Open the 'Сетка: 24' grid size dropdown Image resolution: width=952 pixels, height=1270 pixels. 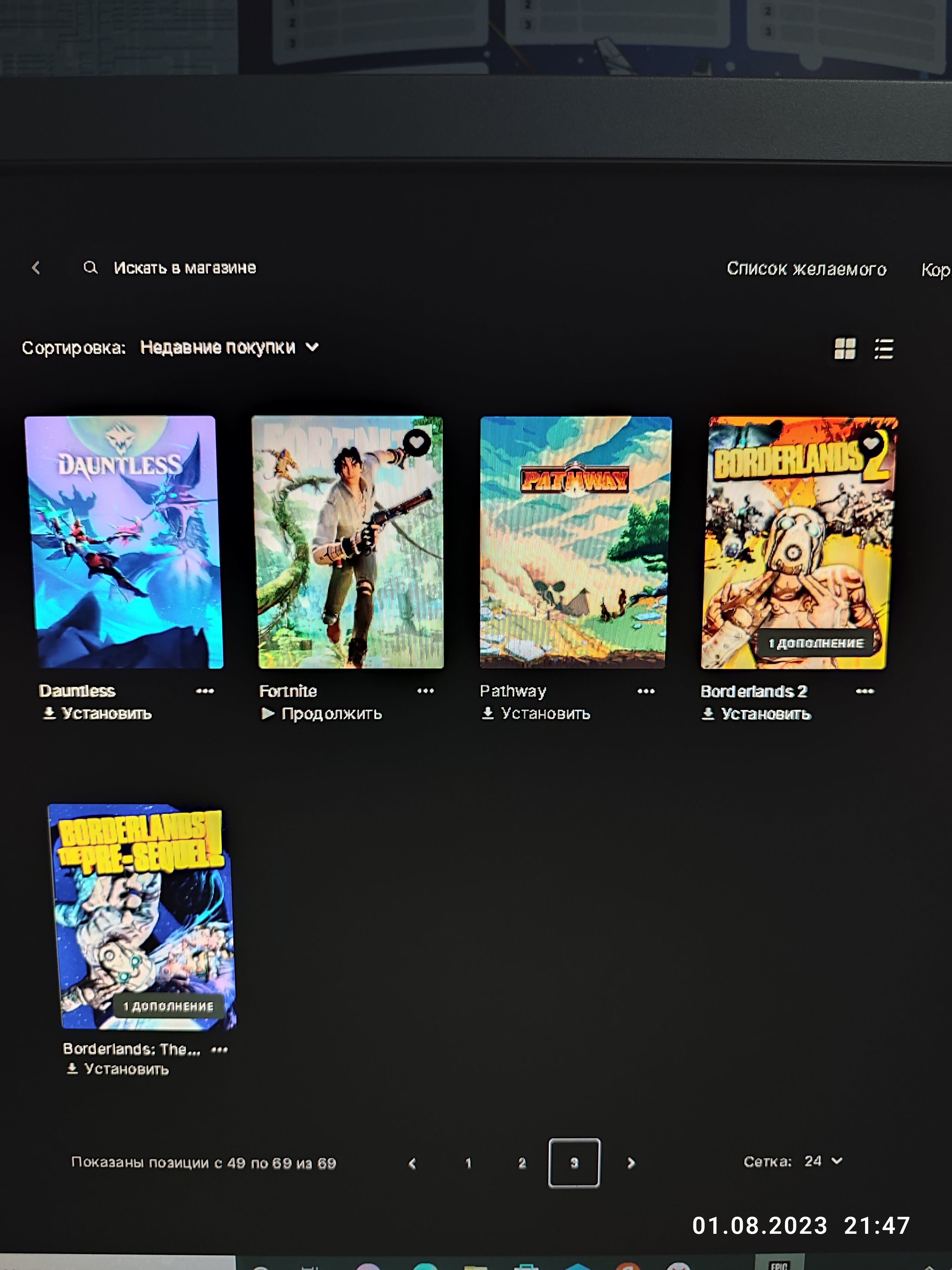coord(794,1161)
